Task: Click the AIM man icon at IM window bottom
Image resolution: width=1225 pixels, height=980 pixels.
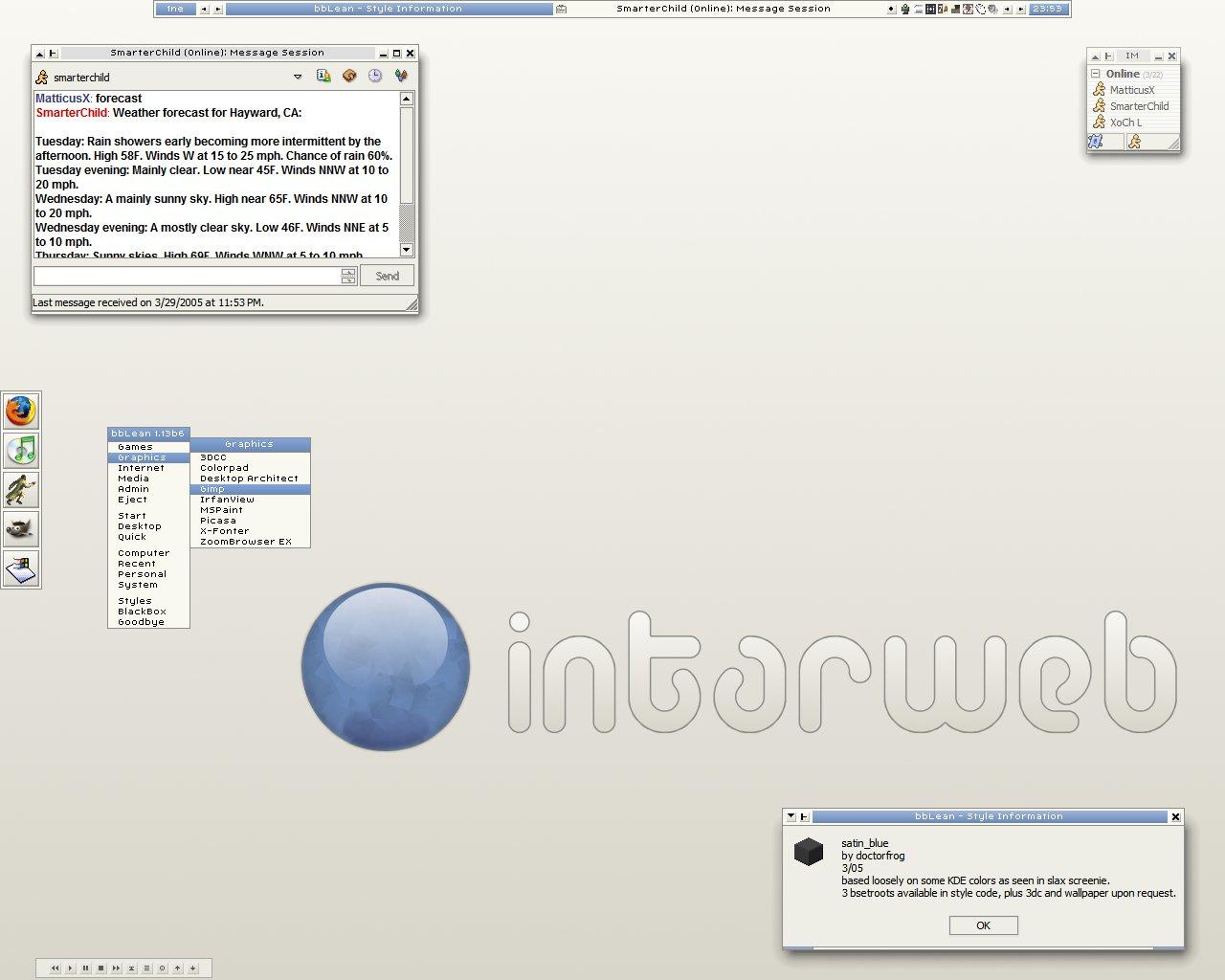Action: [1134, 142]
